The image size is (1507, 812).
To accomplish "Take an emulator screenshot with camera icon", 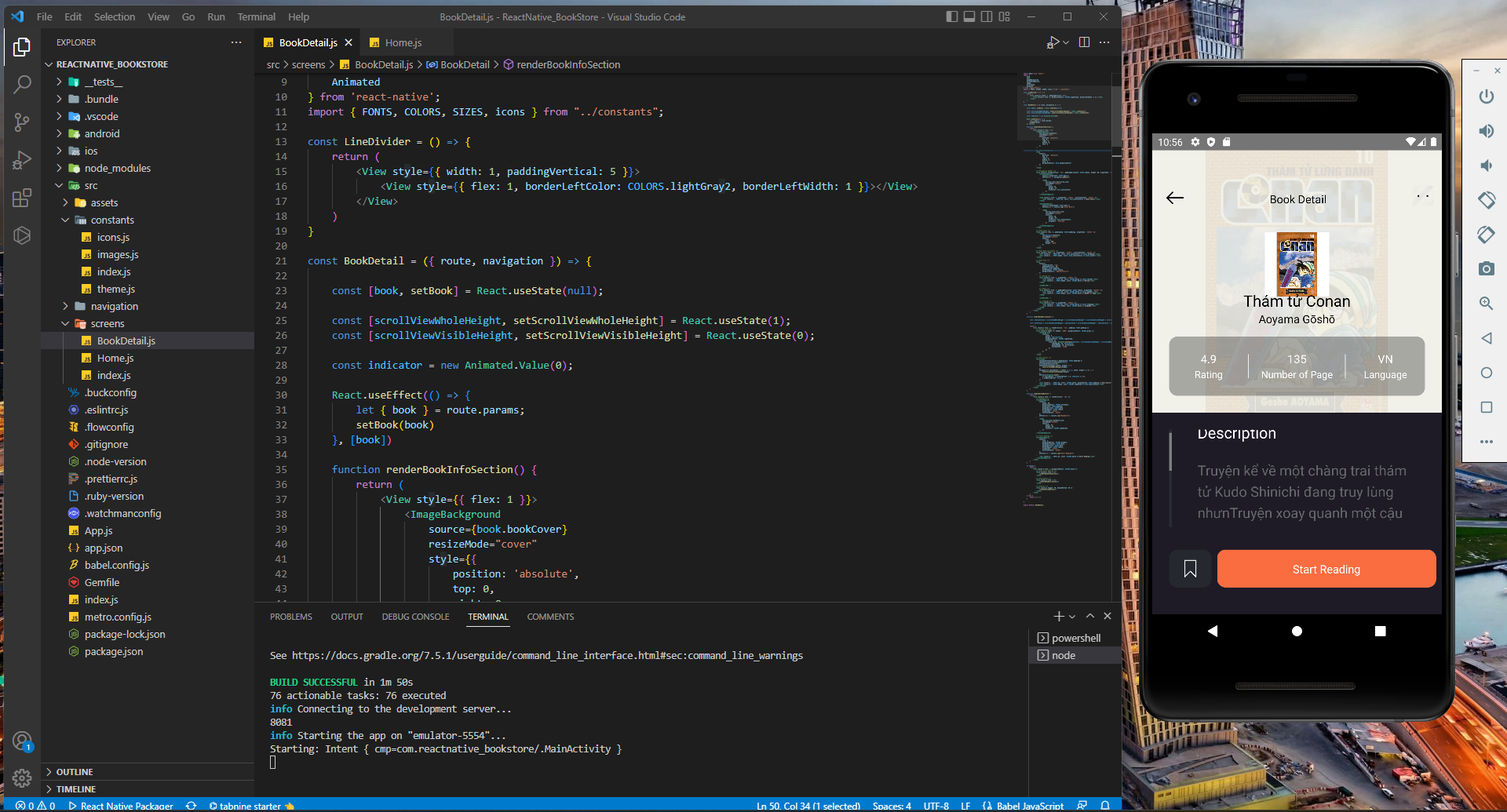I will click(1486, 269).
